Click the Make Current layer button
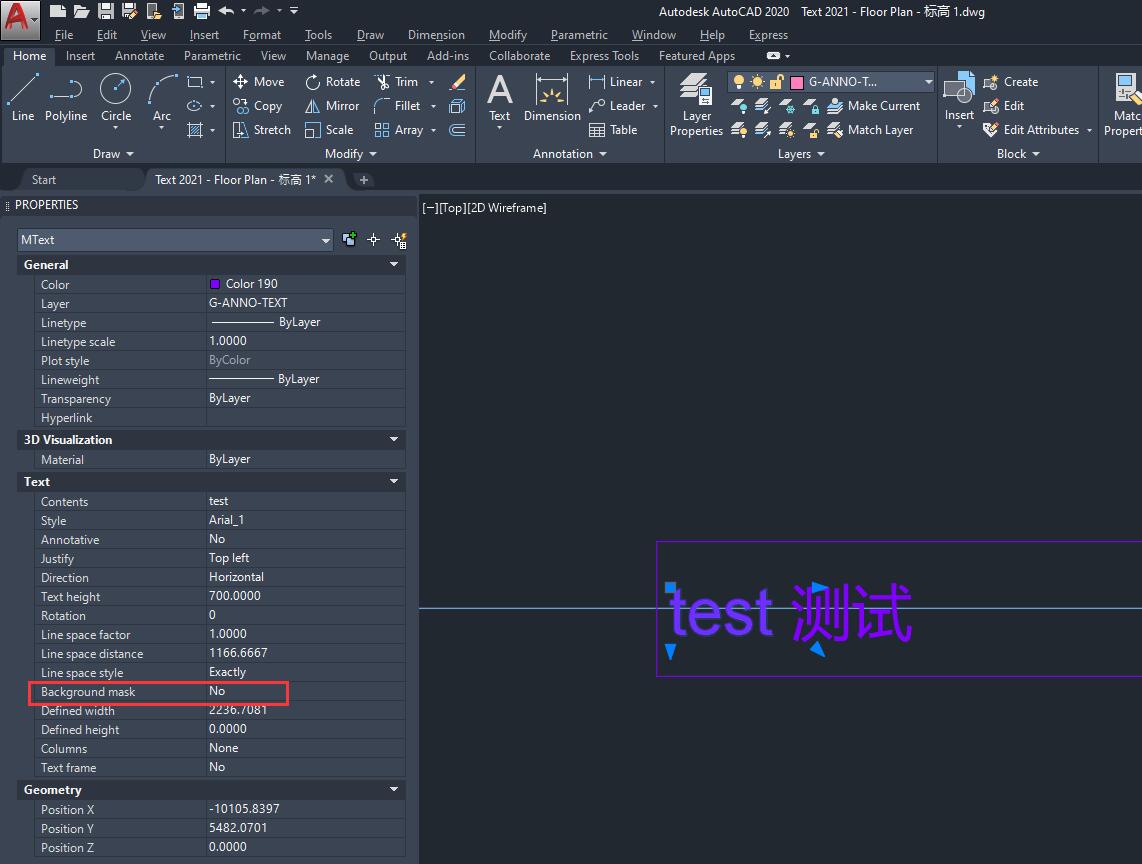The width and height of the screenshot is (1142, 864). [876, 105]
